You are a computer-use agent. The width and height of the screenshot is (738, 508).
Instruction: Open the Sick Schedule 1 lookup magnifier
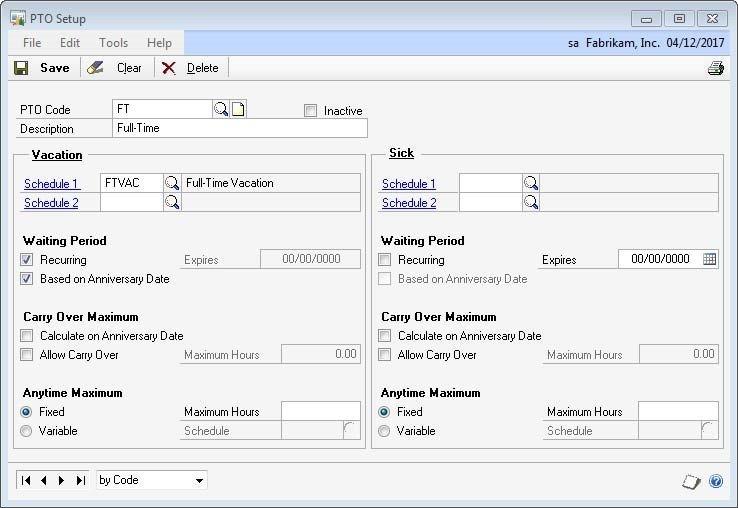530,183
